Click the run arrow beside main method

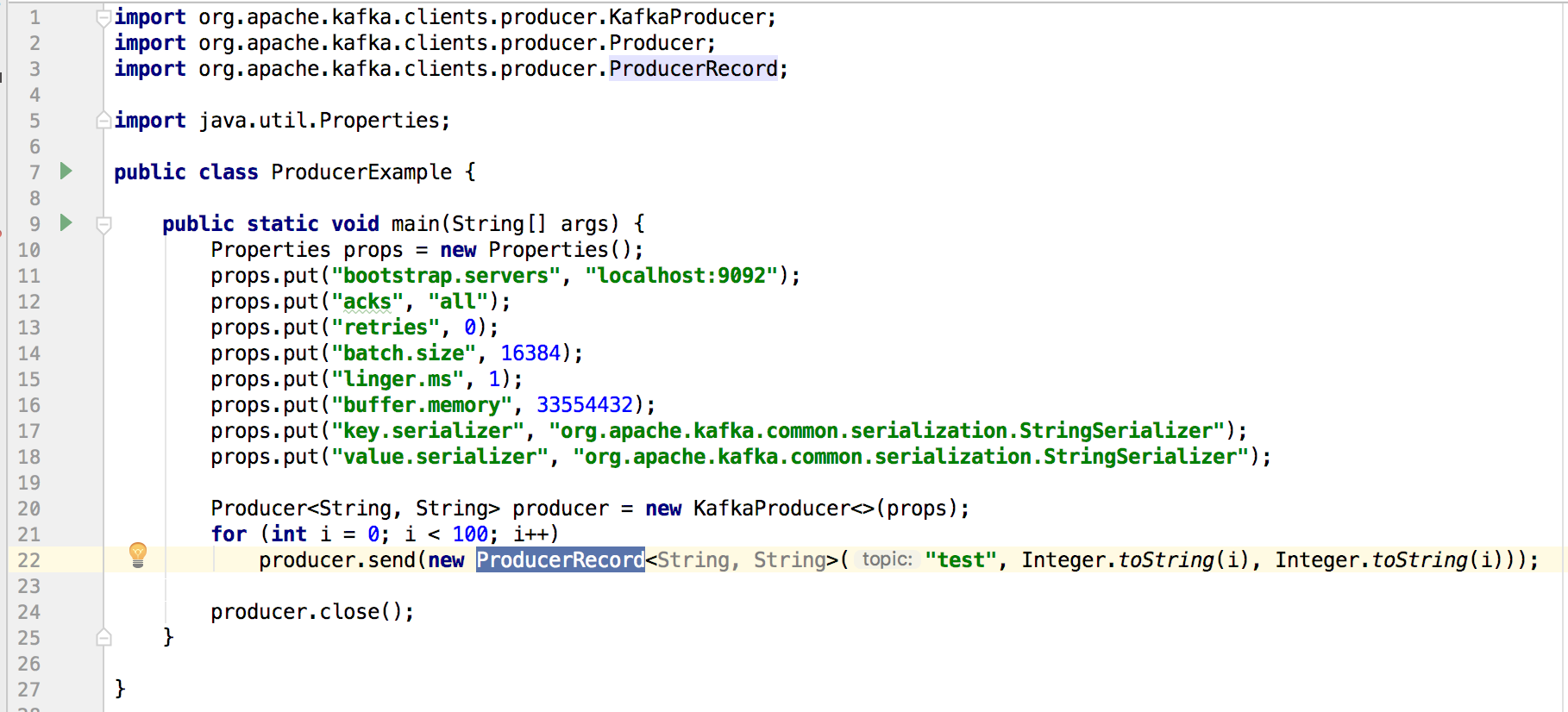point(66,222)
